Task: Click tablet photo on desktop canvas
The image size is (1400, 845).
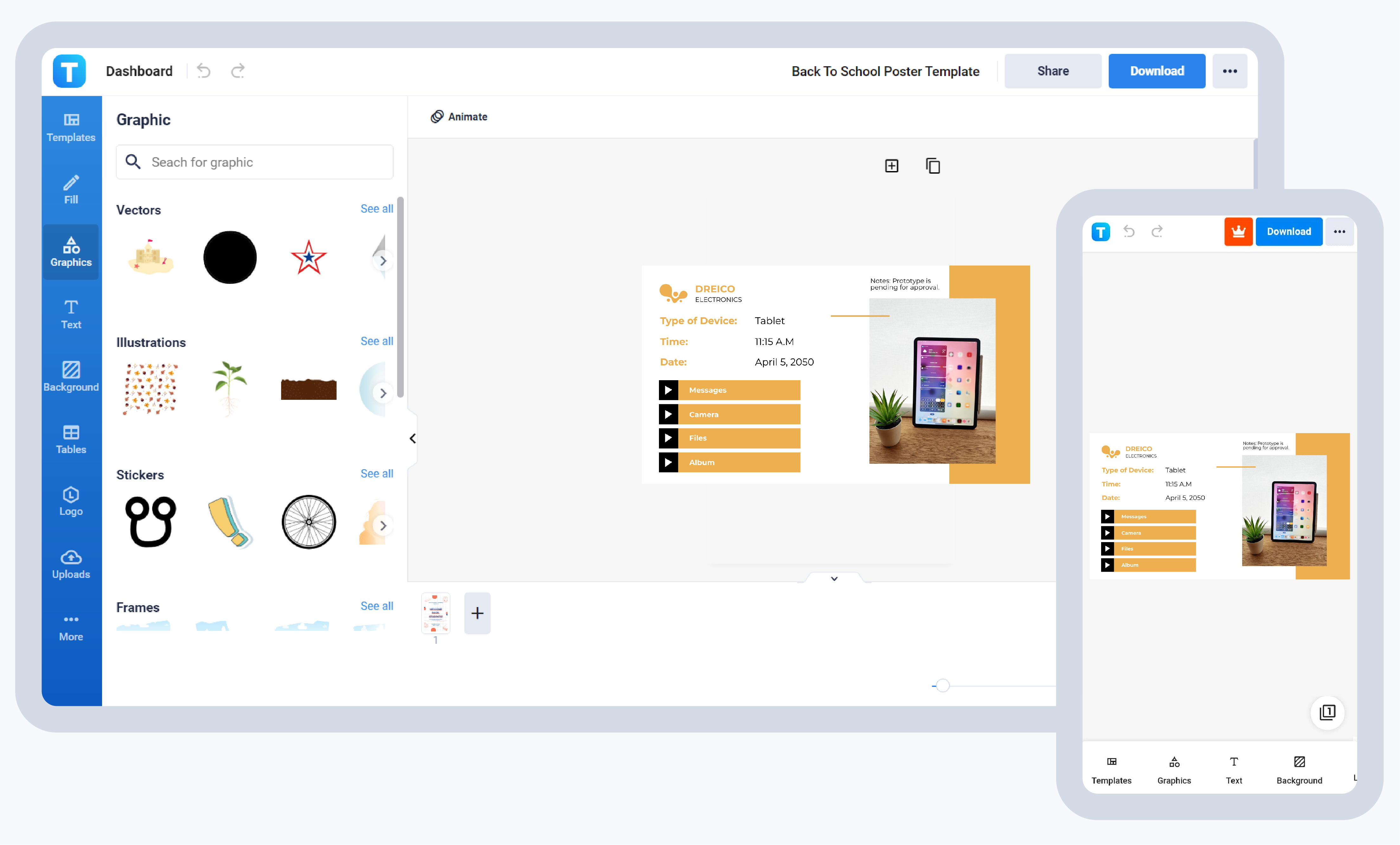Action: (x=932, y=381)
